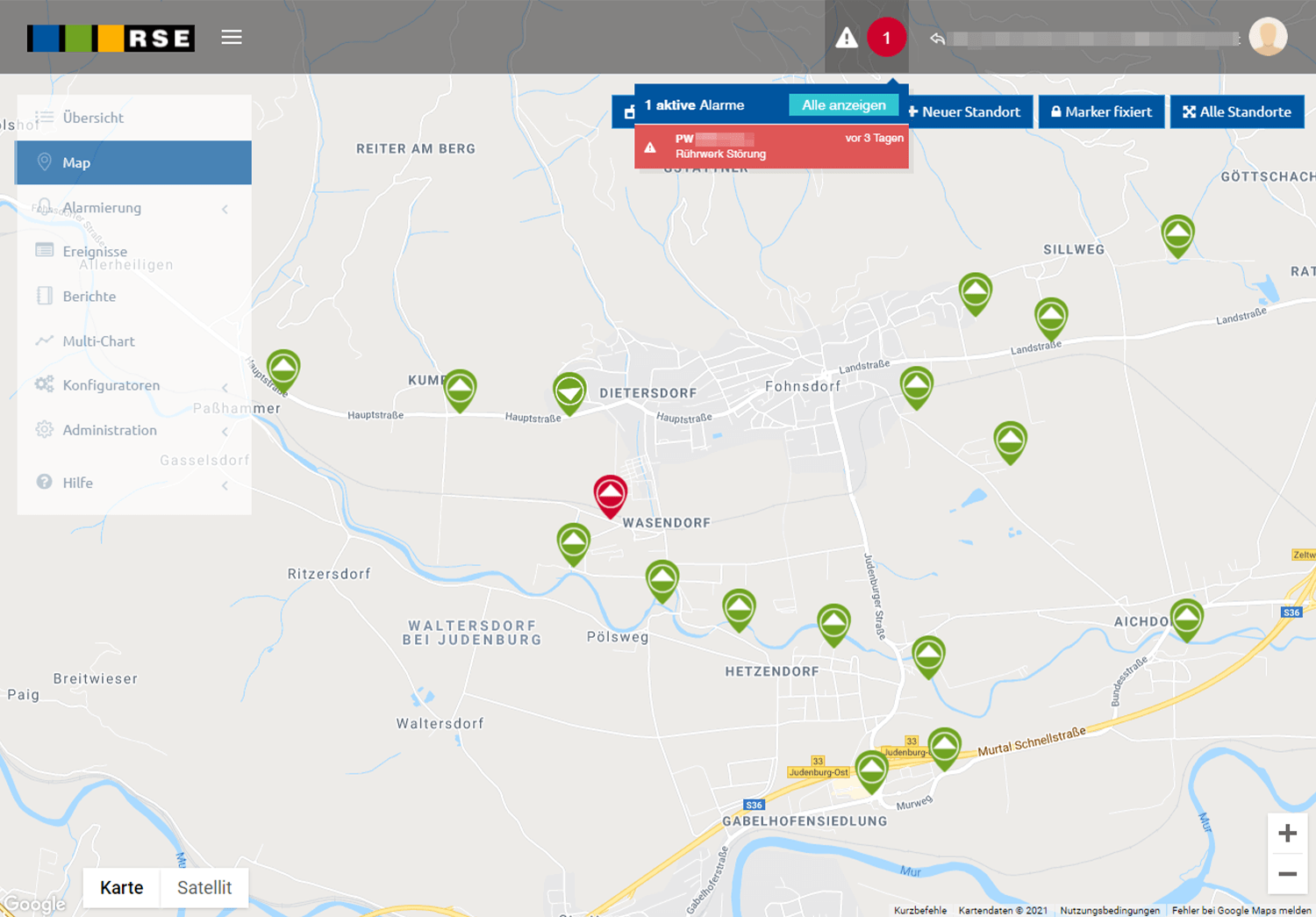Switch map to Satellit view
The image size is (1316, 917).
pos(204,887)
